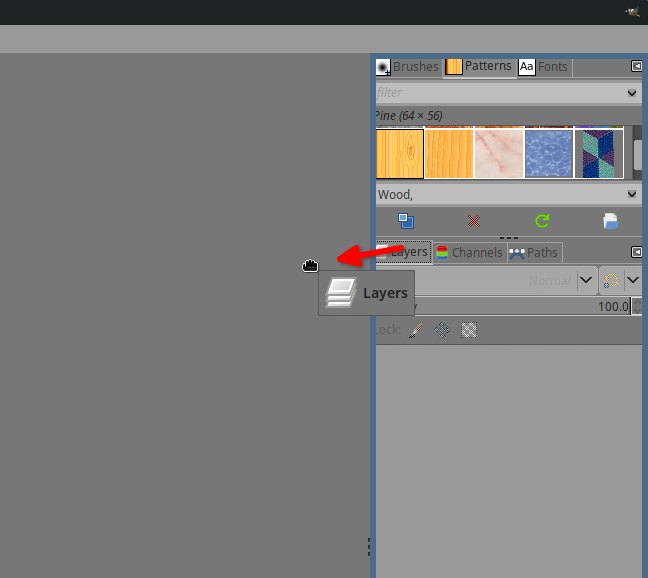Click the system tray icon in top bar
Screen dimensions: 648x578
click(632, 12)
